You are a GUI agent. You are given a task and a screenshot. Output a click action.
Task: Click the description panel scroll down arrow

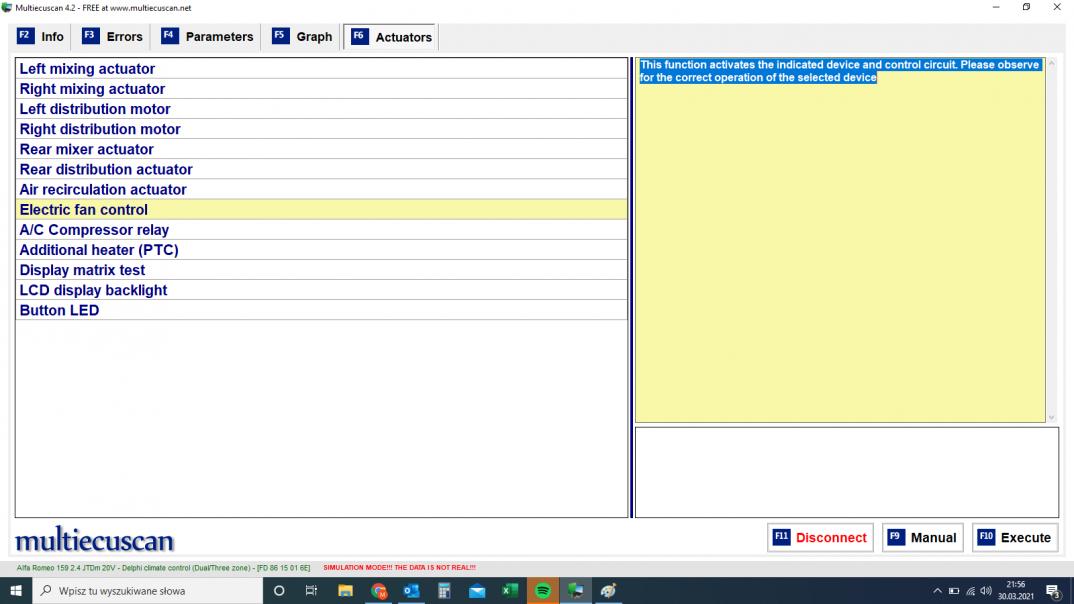pos(1052,417)
